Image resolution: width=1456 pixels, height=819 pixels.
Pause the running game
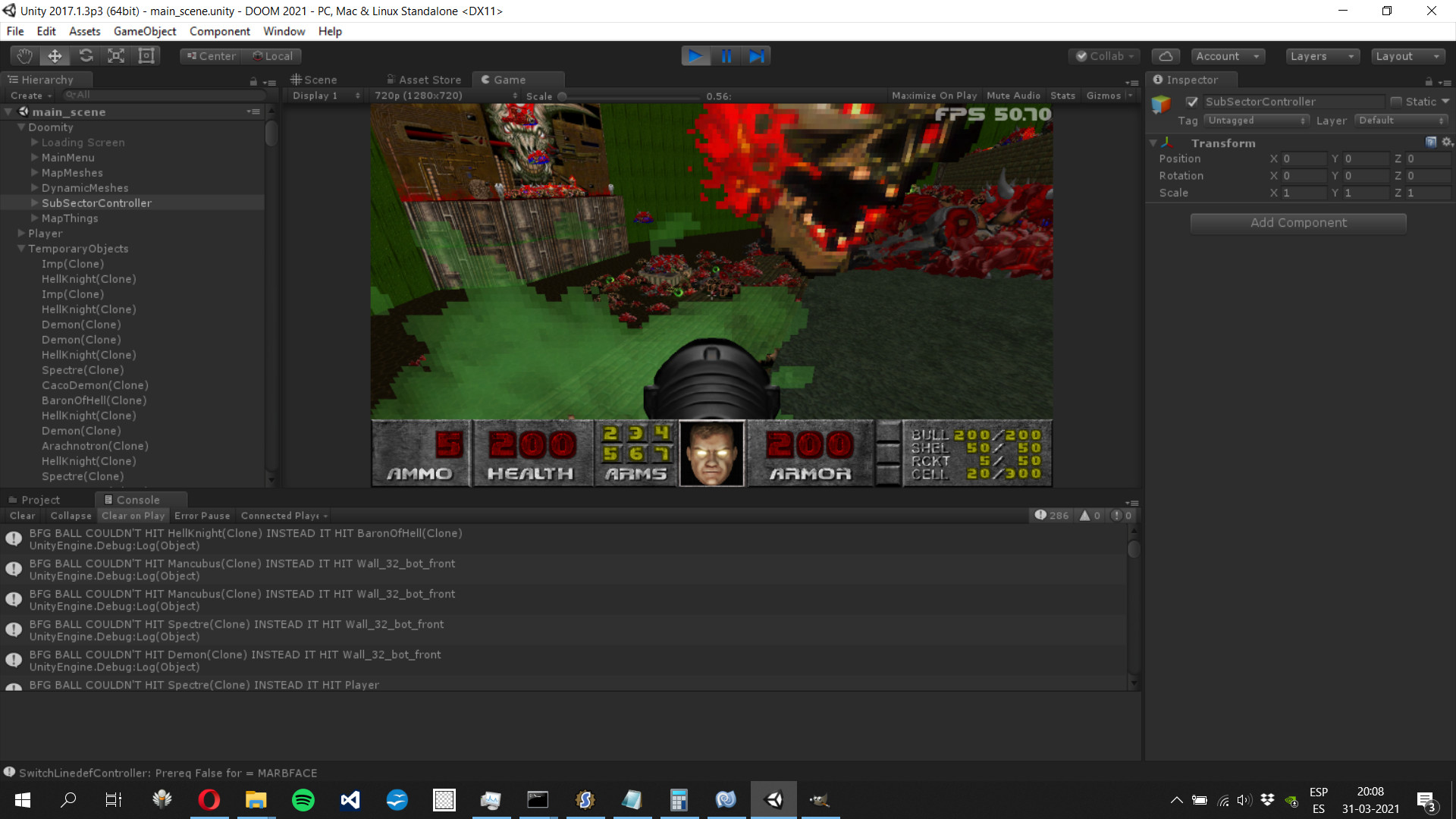click(x=726, y=56)
